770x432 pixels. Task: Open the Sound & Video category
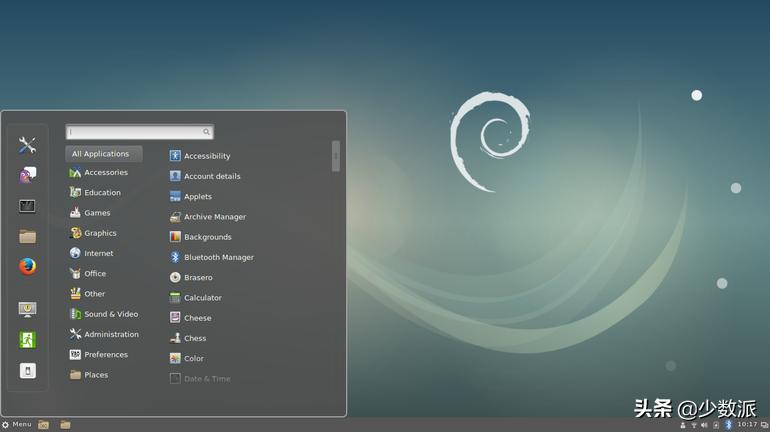point(104,314)
